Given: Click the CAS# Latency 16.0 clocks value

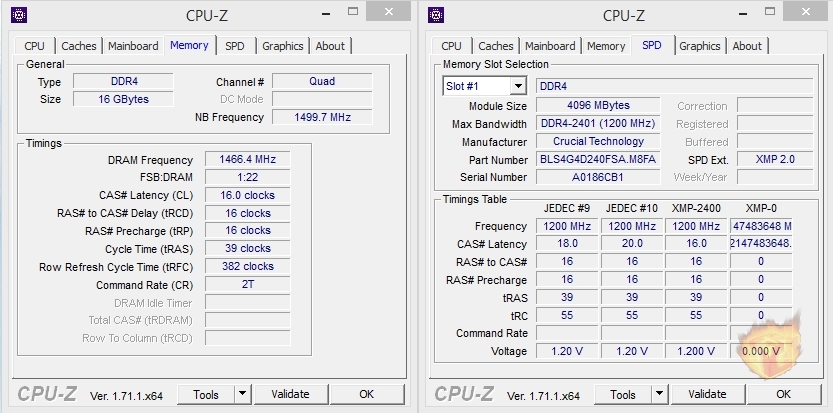Looking at the screenshot, I should click(x=248, y=195).
